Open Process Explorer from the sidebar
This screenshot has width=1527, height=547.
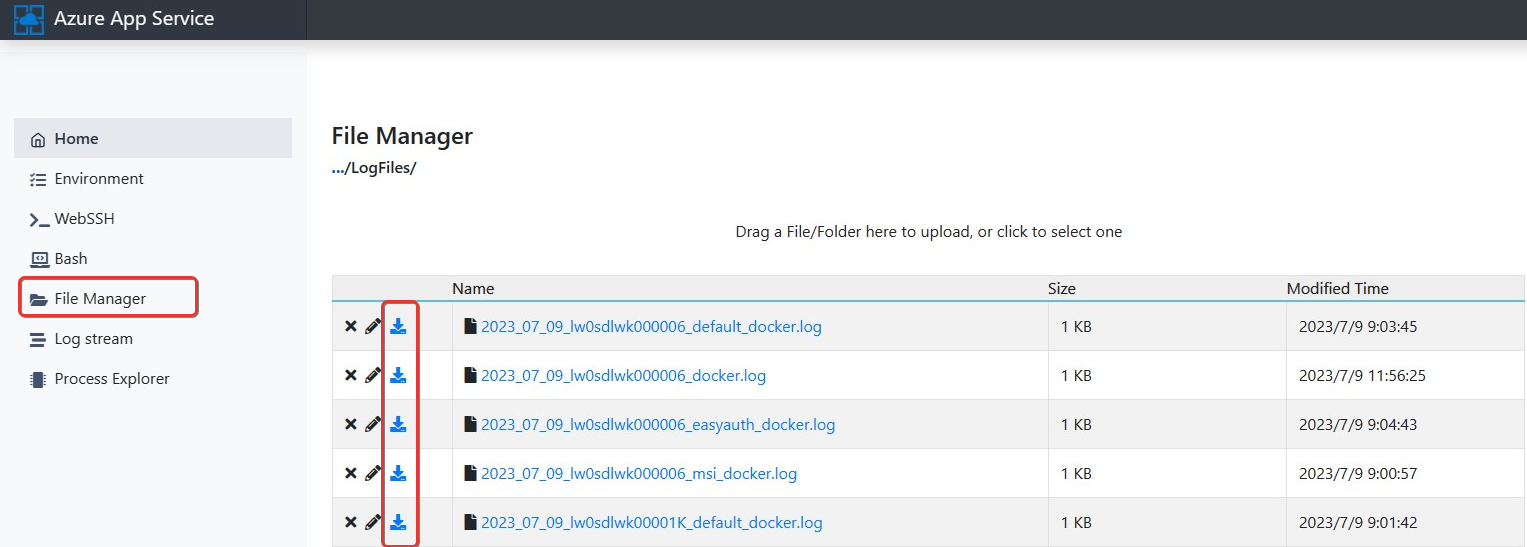[111, 379]
